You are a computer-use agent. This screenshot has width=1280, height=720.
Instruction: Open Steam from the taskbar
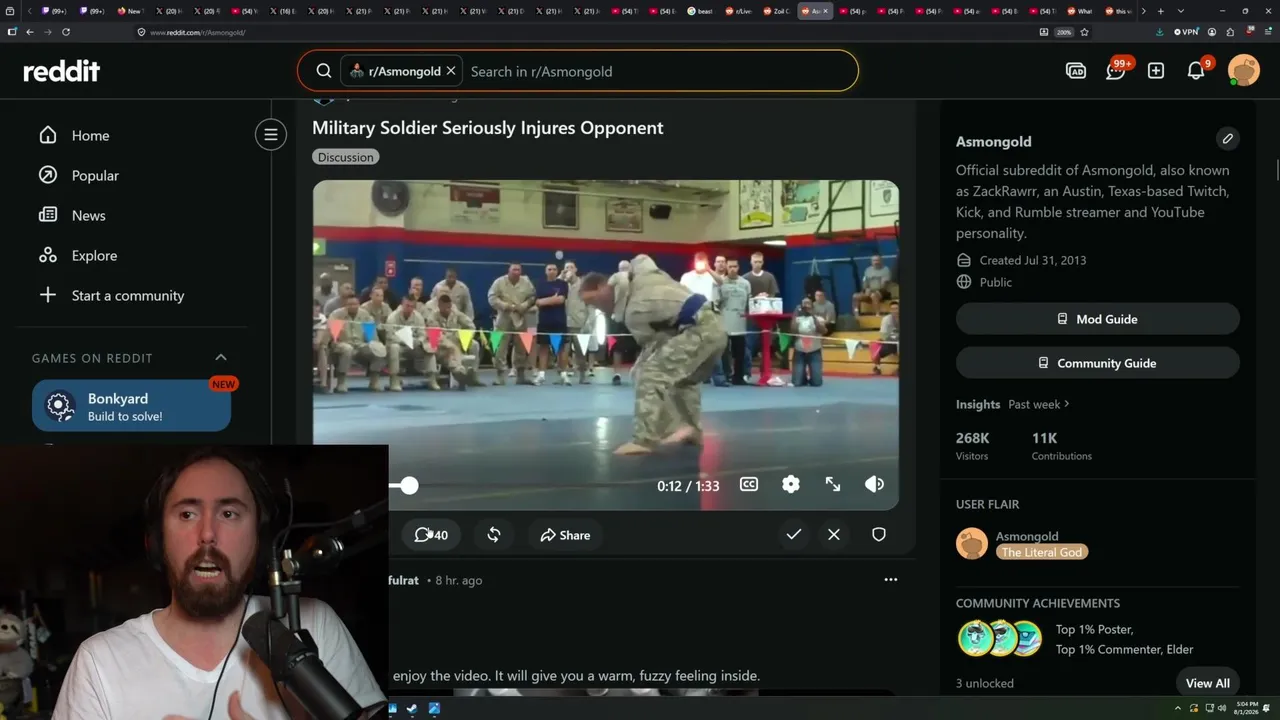click(x=413, y=709)
